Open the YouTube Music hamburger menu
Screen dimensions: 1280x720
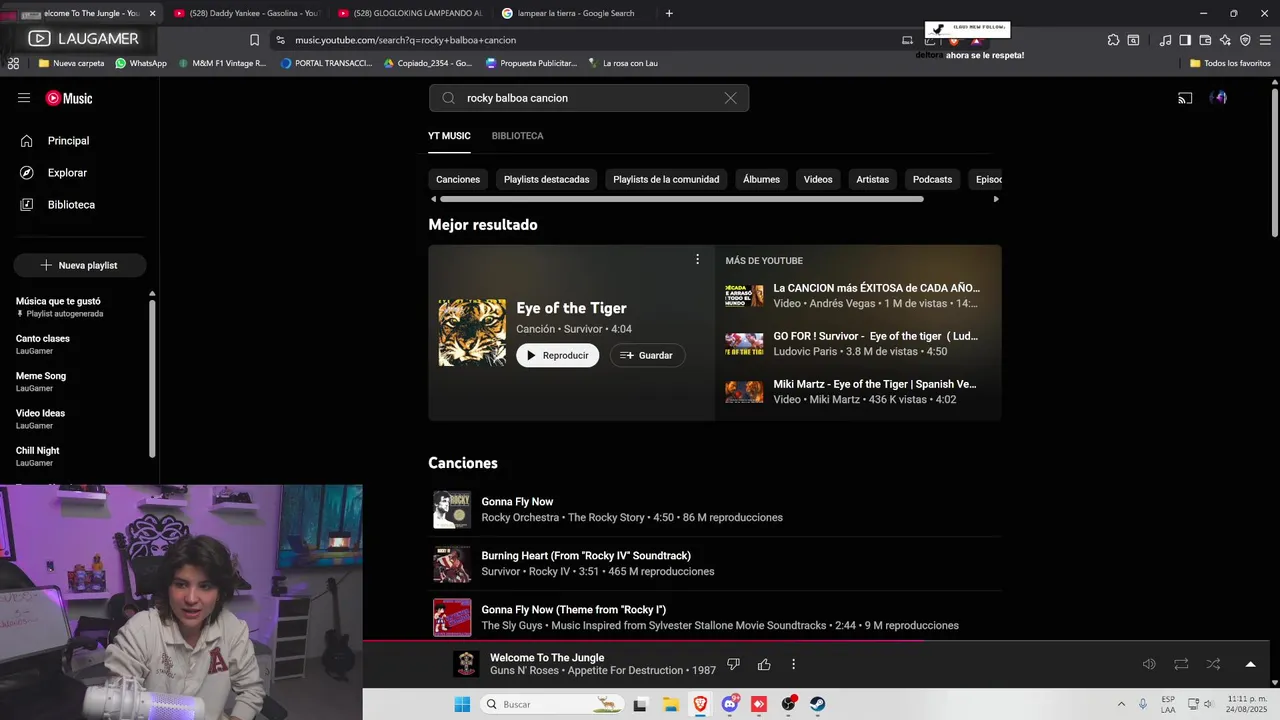pyautogui.click(x=24, y=98)
